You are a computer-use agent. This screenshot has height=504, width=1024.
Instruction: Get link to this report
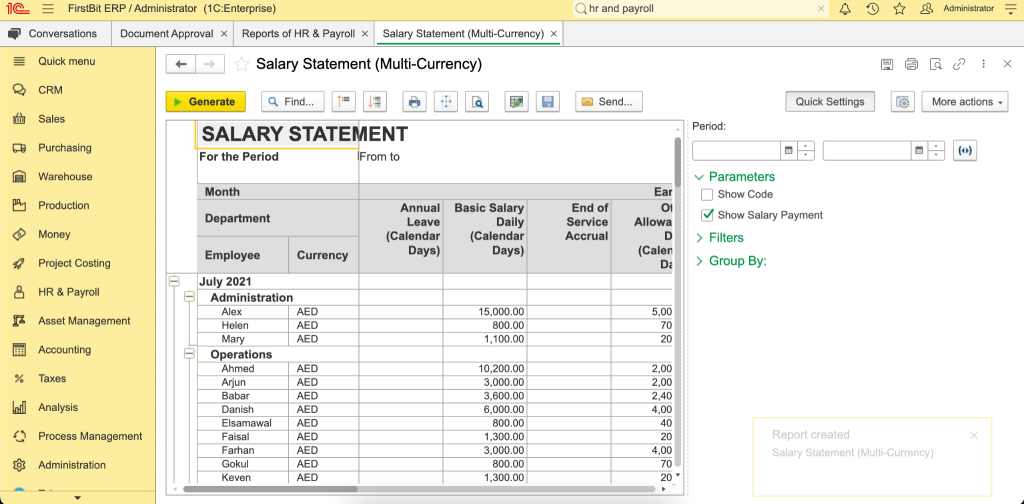[x=959, y=64]
